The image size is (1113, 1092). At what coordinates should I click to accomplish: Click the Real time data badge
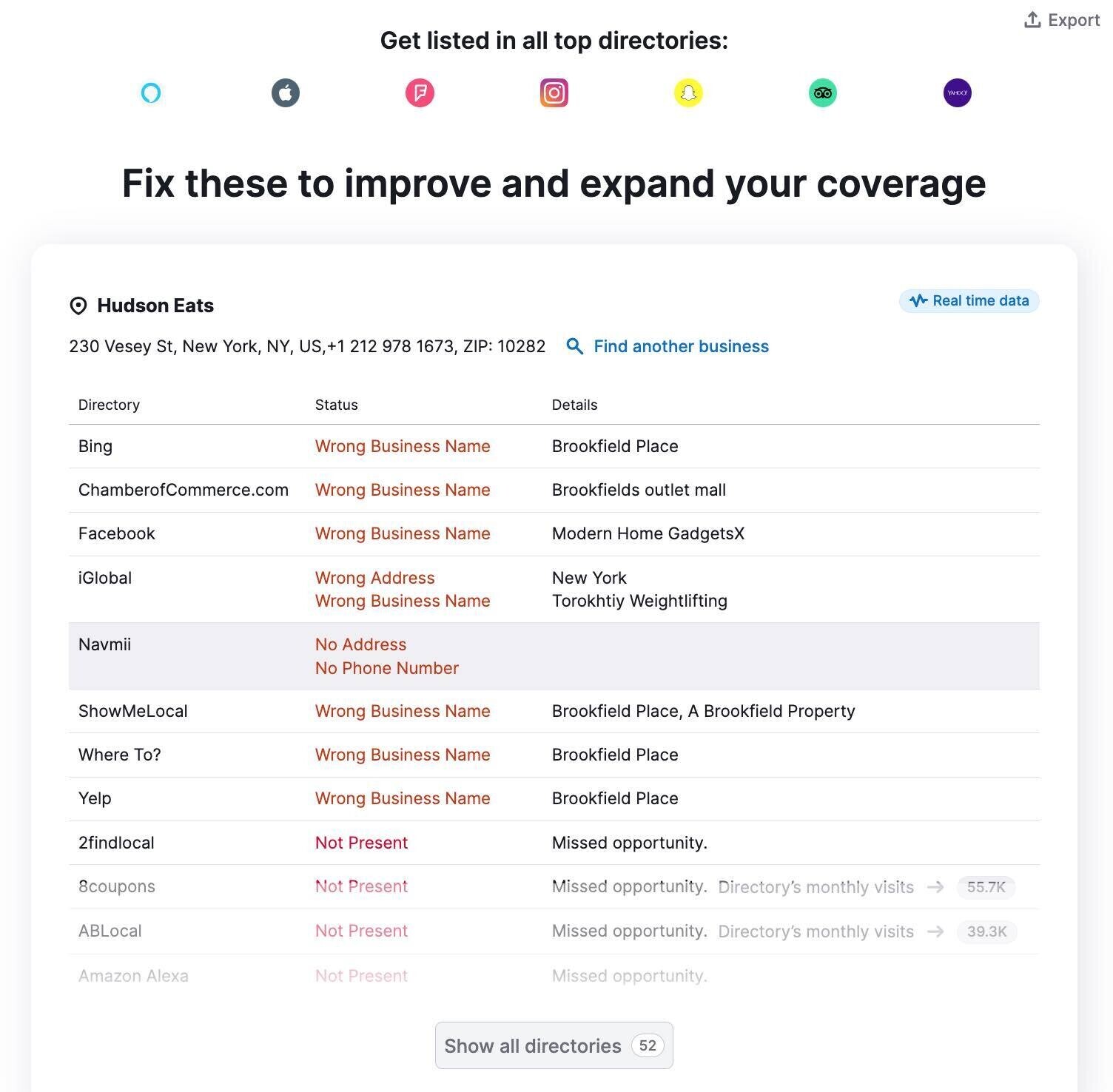click(x=969, y=300)
